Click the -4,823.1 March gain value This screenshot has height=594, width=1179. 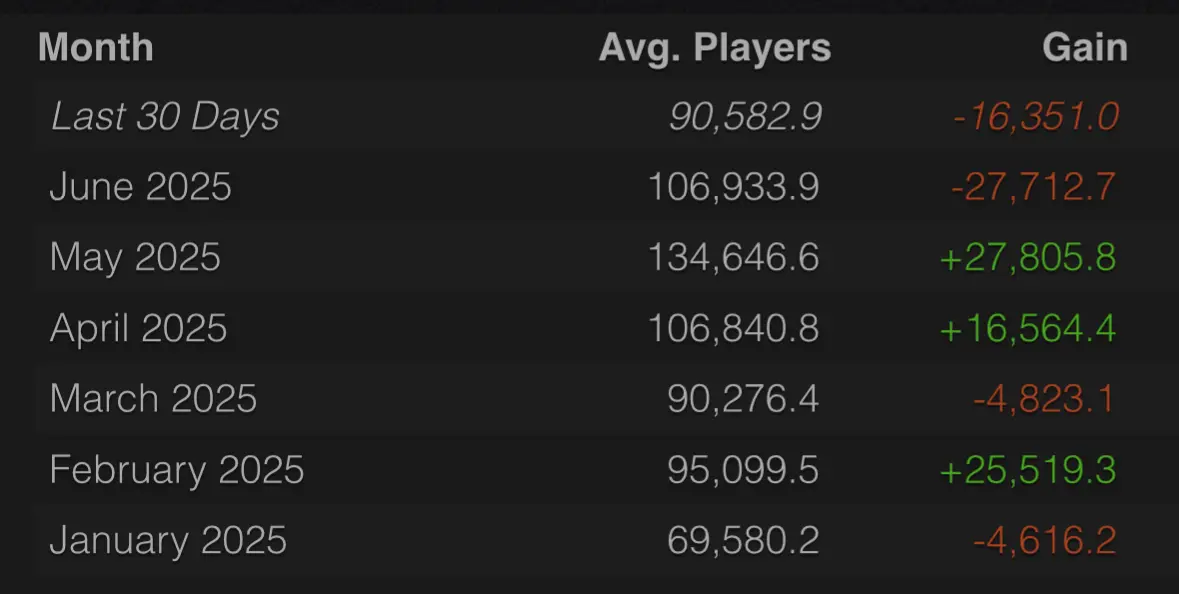(x=1044, y=399)
